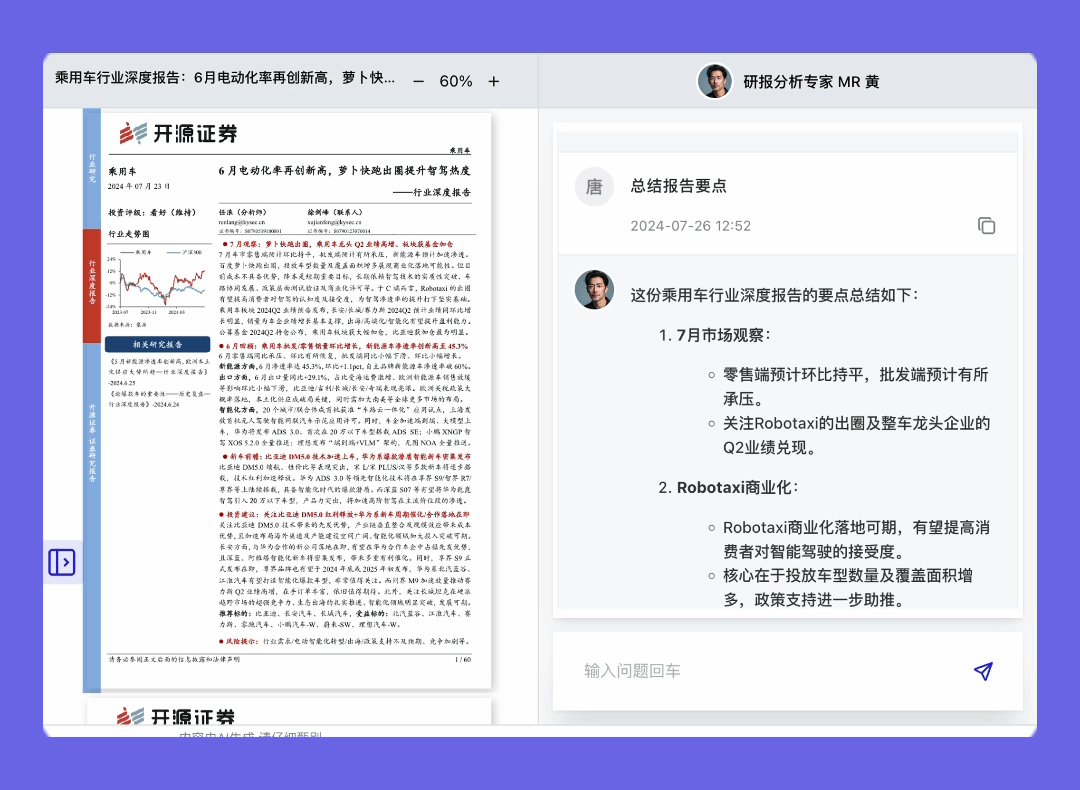Screen dimensions: 1080x790
Task: Click the bullet 关注Robotaxi的出圈及整车龙头企业
Action: (856, 435)
